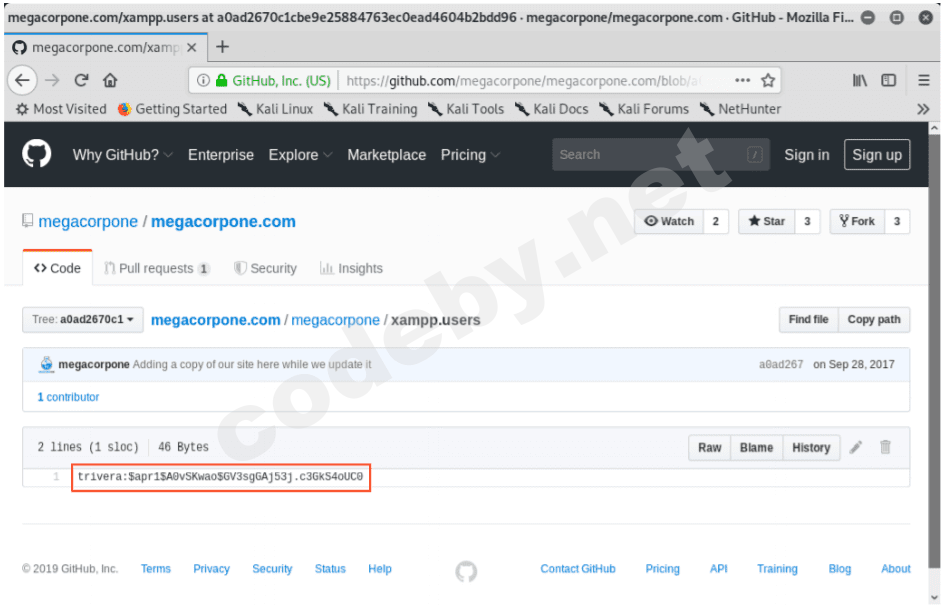Open commit a0ad267 link

pos(781,364)
